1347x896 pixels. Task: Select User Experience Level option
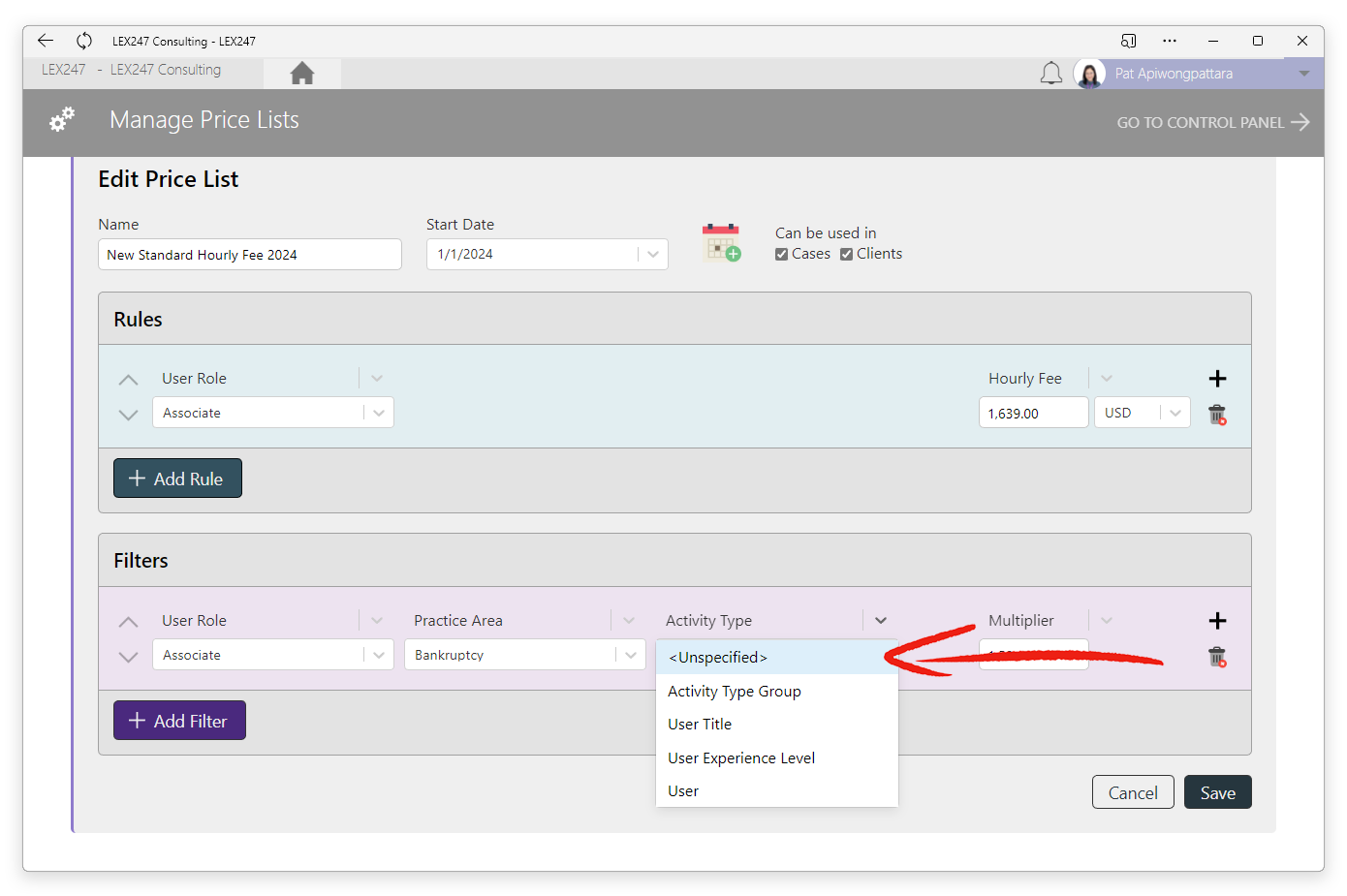777,758
